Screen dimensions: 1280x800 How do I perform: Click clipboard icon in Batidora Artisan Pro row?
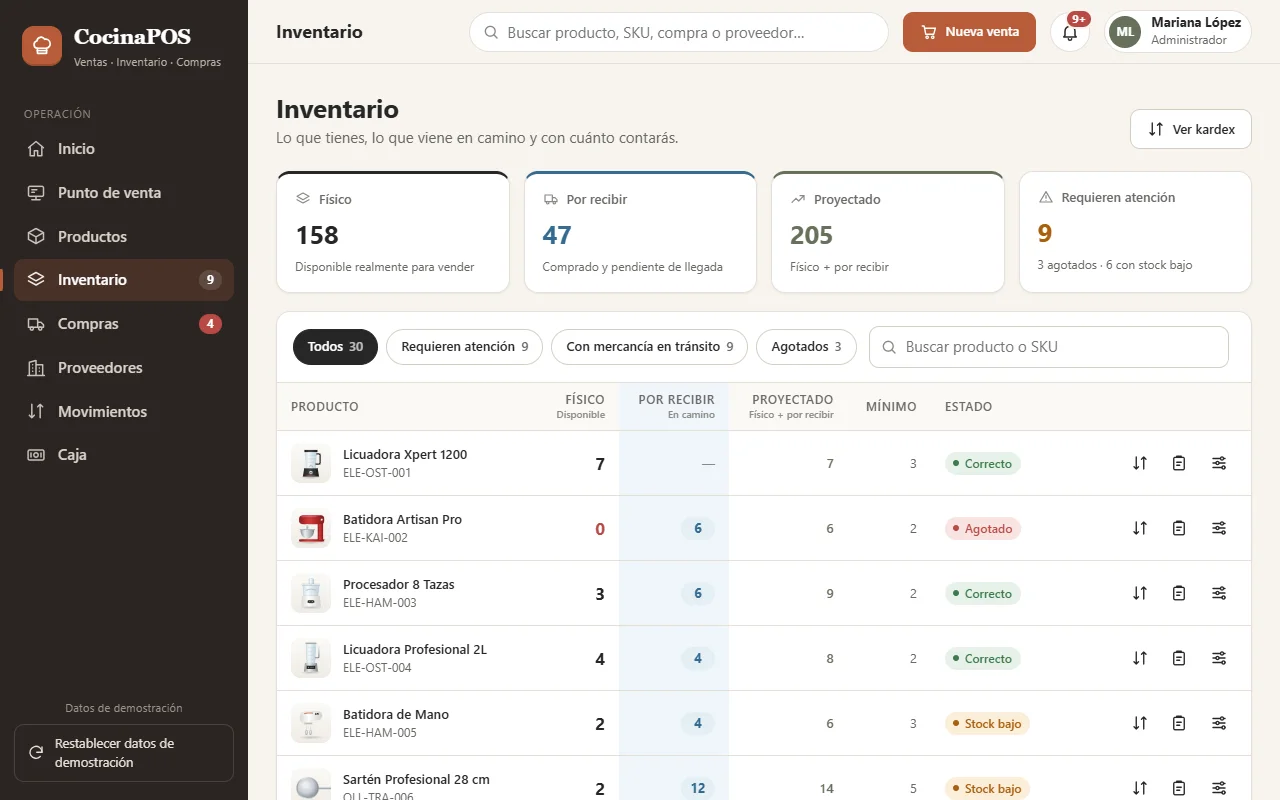1179,528
